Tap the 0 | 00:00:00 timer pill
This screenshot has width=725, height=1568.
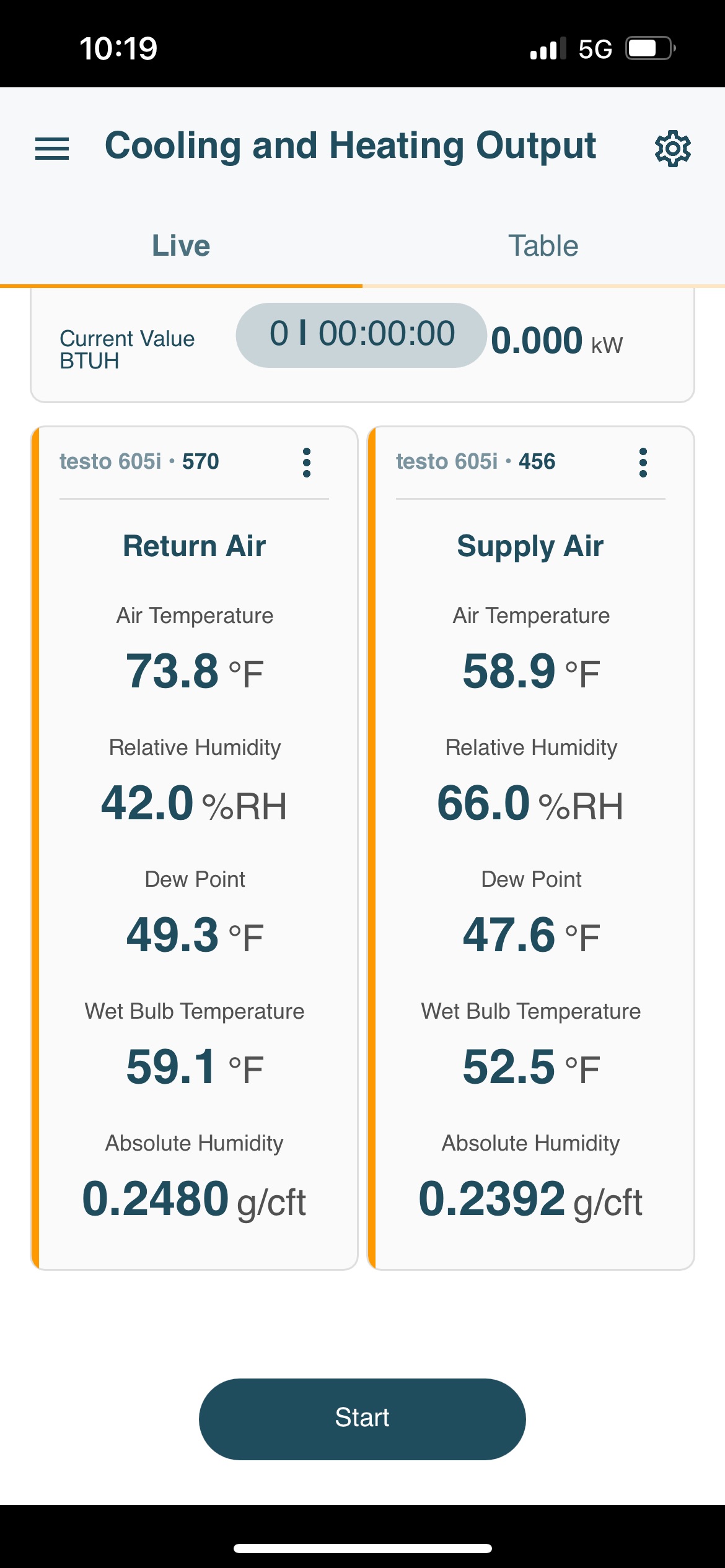(361, 335)
